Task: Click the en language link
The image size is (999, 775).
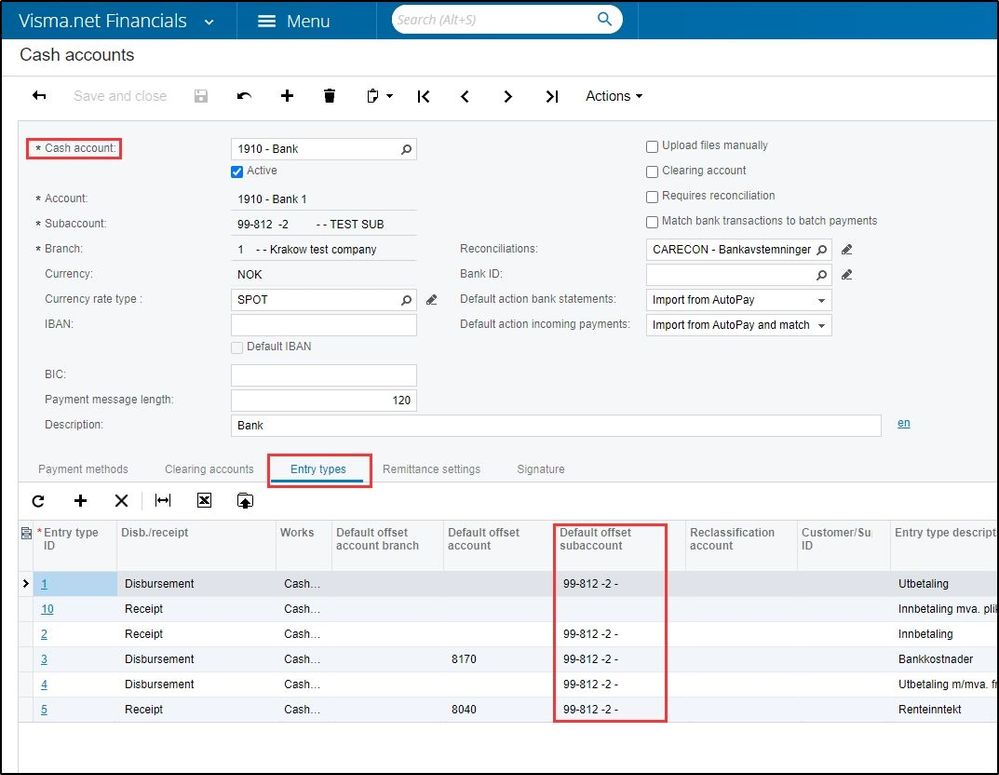Action: point(903,423)
